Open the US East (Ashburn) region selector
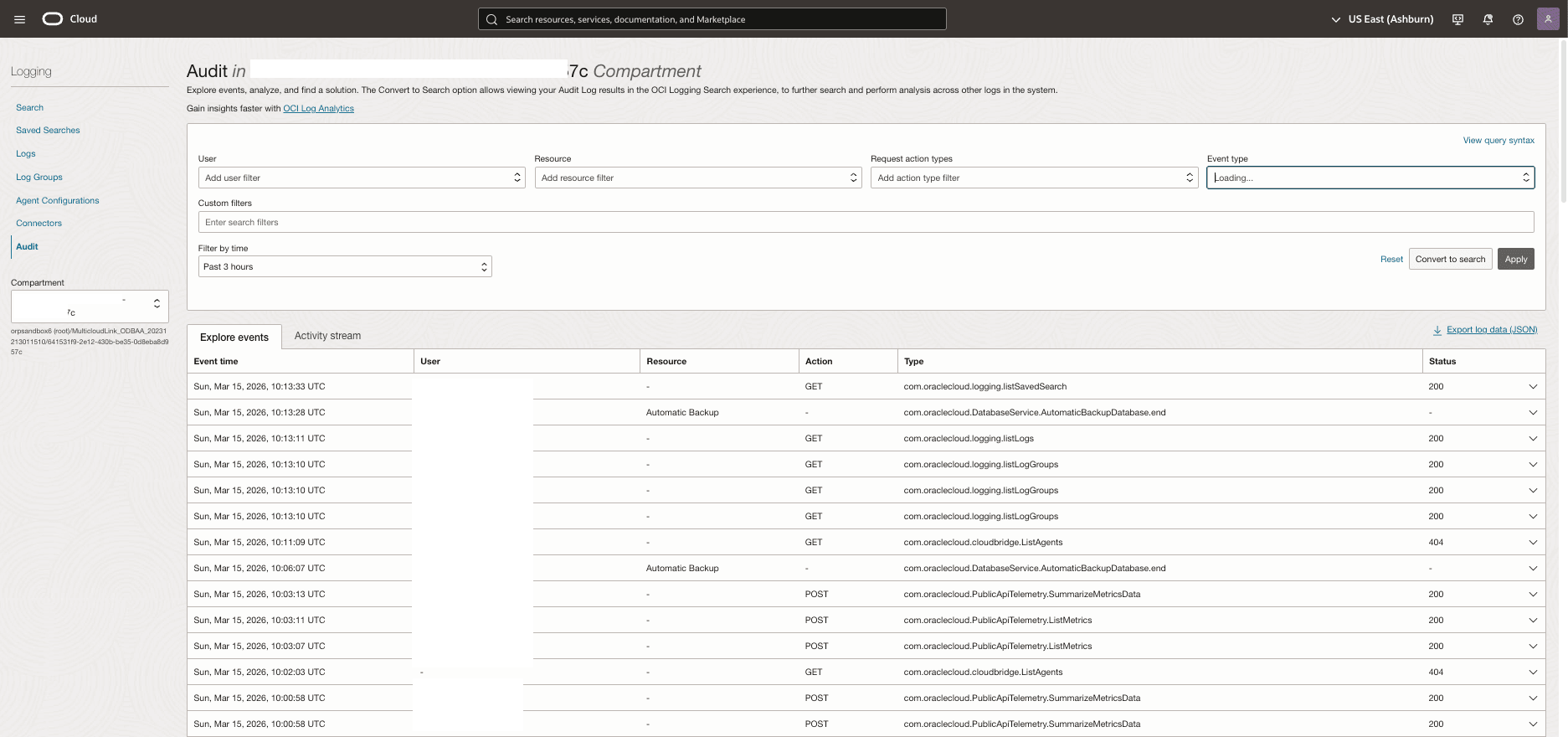The width and height of the screenshot is (1568, 737). (1382, 19)
